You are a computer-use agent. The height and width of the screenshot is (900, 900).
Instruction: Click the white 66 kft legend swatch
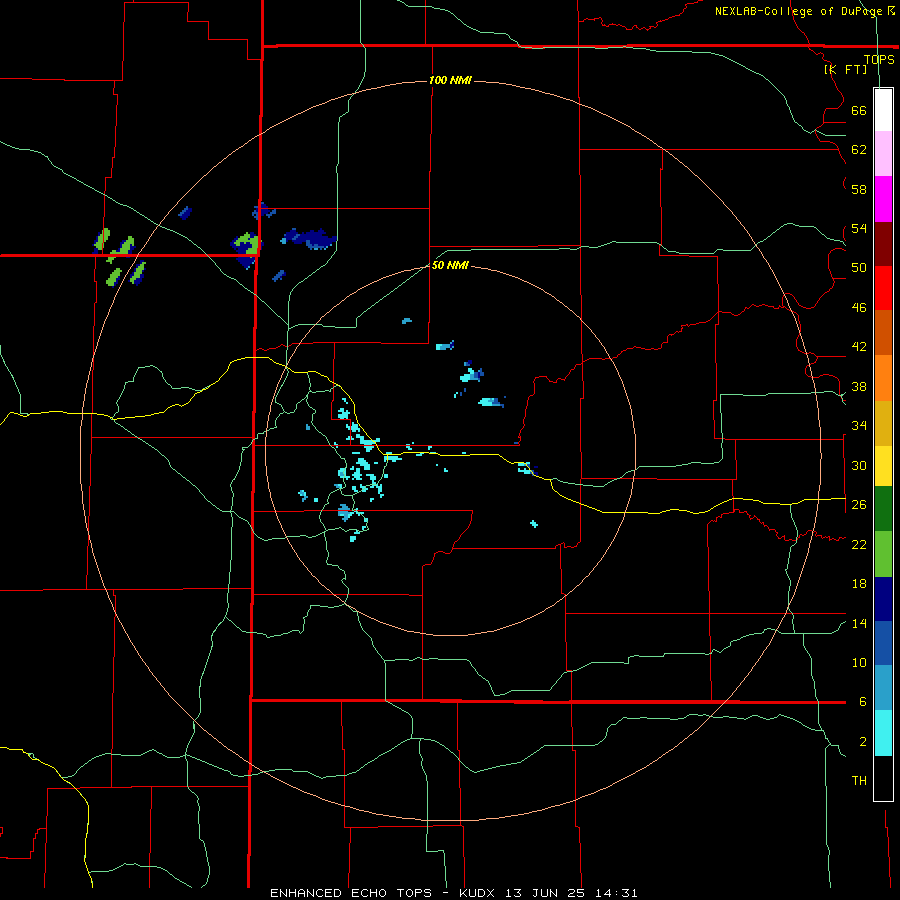(883, 110)
